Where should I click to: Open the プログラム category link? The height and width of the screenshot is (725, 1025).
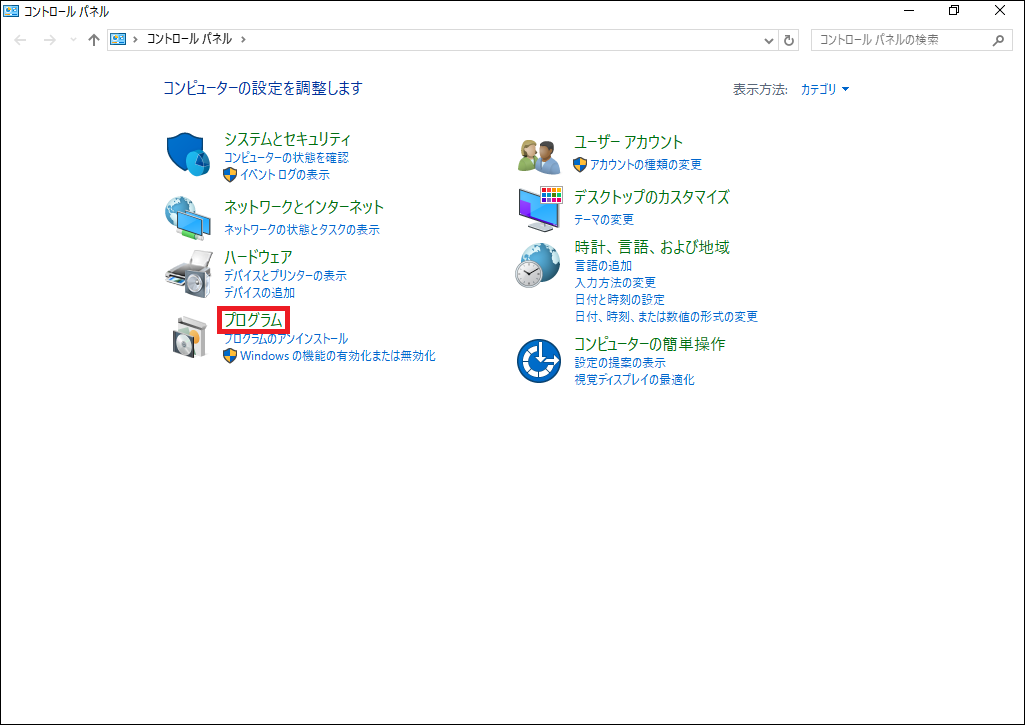(254, 320)
